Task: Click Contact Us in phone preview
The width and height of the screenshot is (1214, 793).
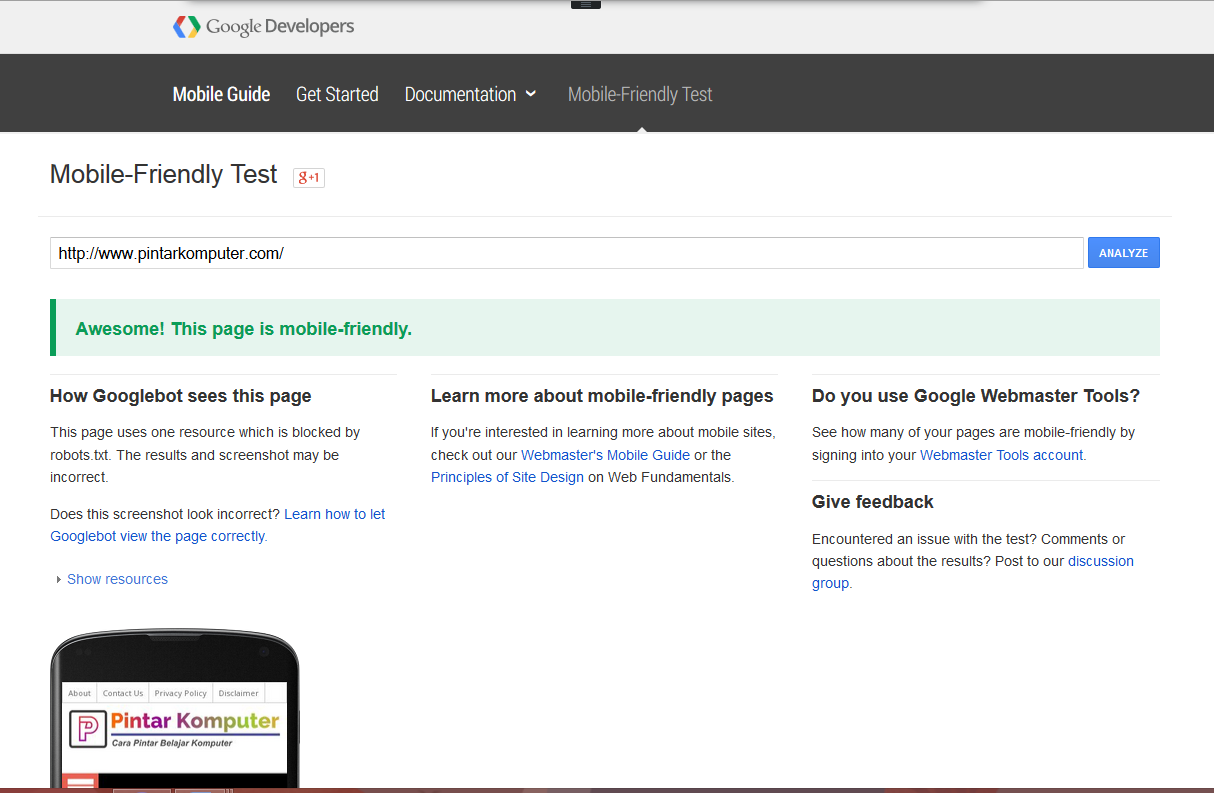Action: 123,693
